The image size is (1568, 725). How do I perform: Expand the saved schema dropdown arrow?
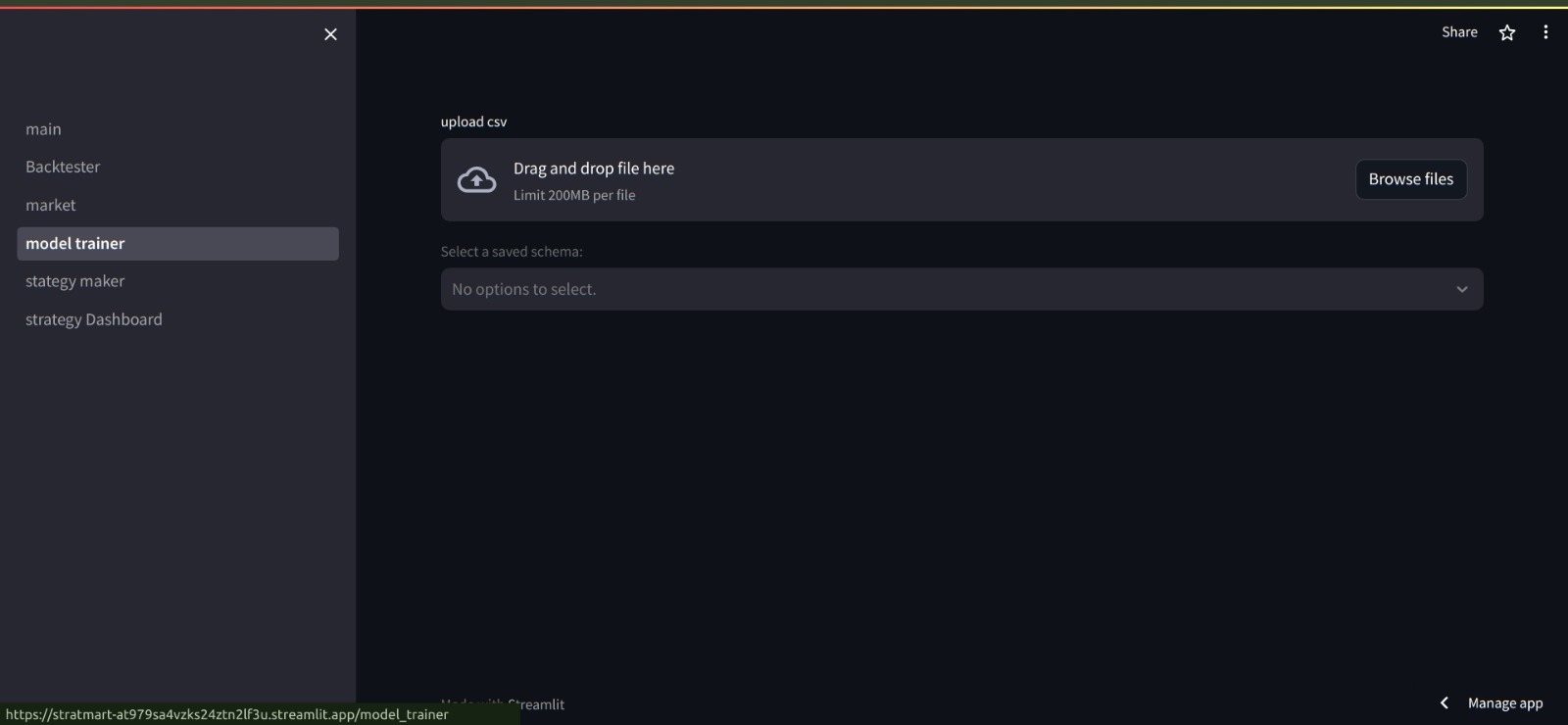point(1462,289)
